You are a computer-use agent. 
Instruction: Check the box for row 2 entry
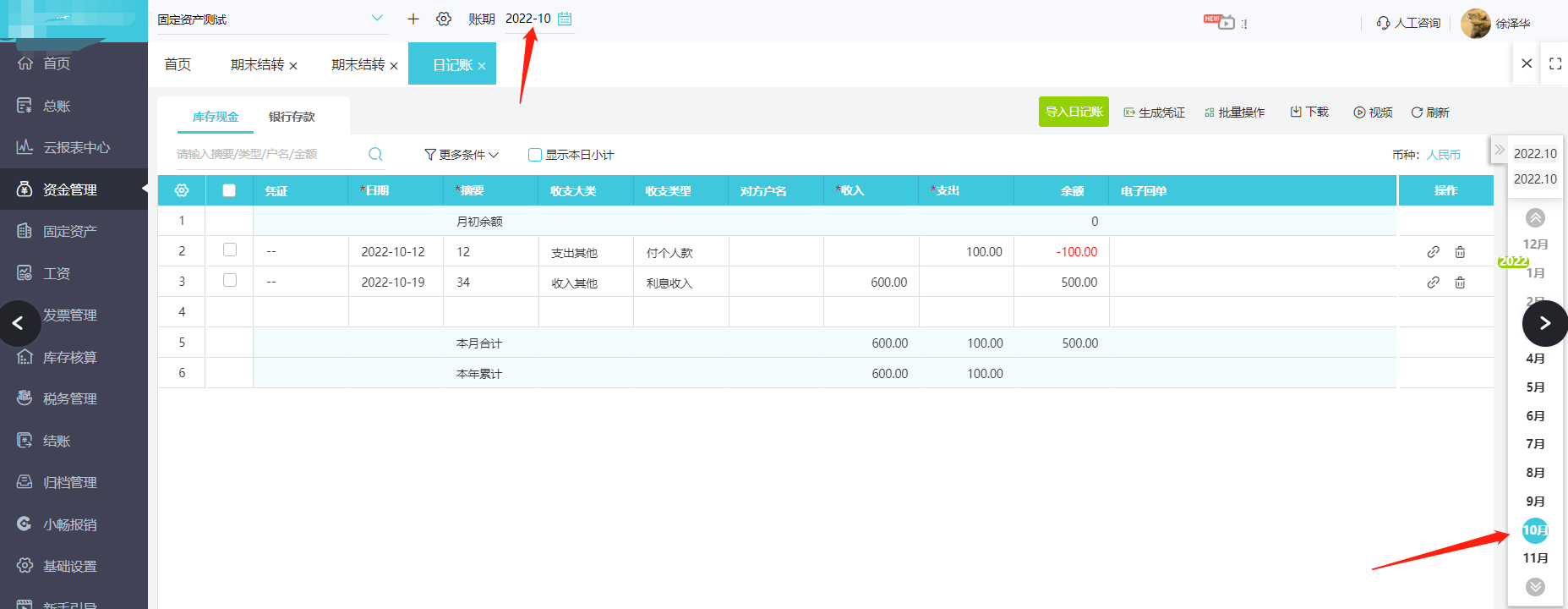pos(230,250)
